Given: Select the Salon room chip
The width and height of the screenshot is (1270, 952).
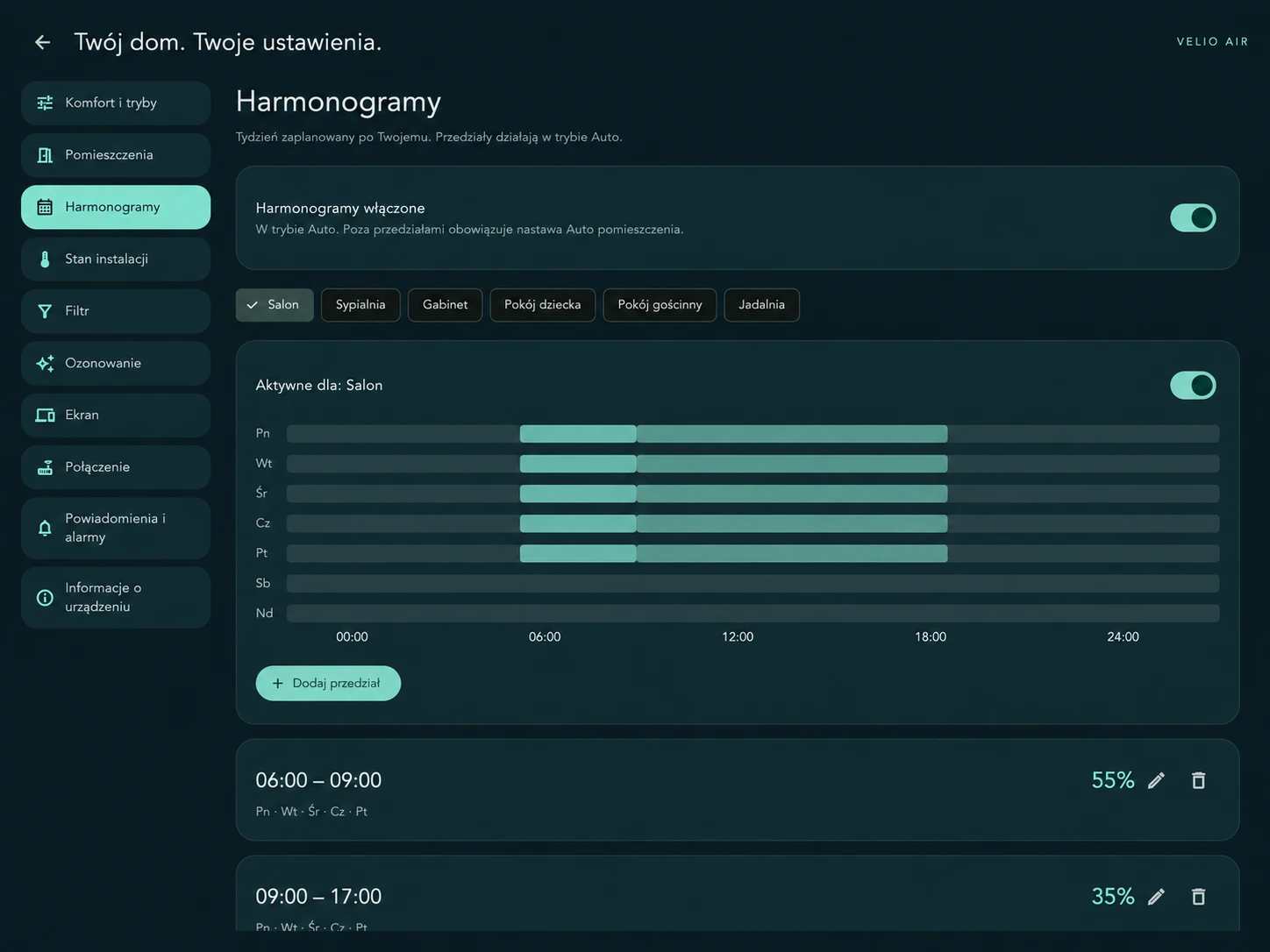Looking at the screenshot, I should [275, 305].
